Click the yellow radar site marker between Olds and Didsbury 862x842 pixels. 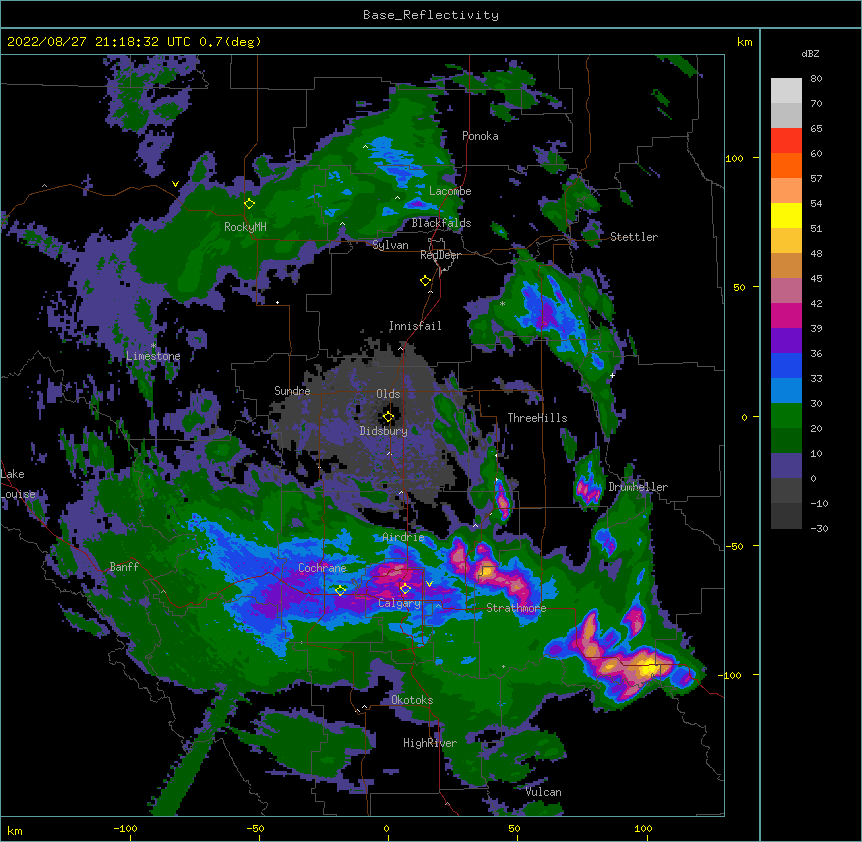(388, 417)
